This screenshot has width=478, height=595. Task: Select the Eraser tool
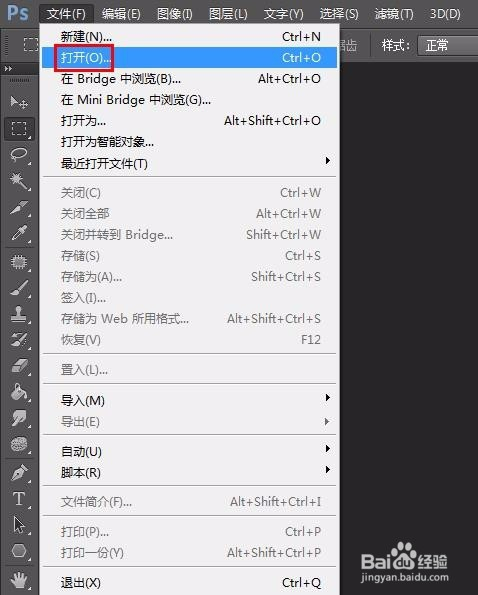[x=19, y=366]
